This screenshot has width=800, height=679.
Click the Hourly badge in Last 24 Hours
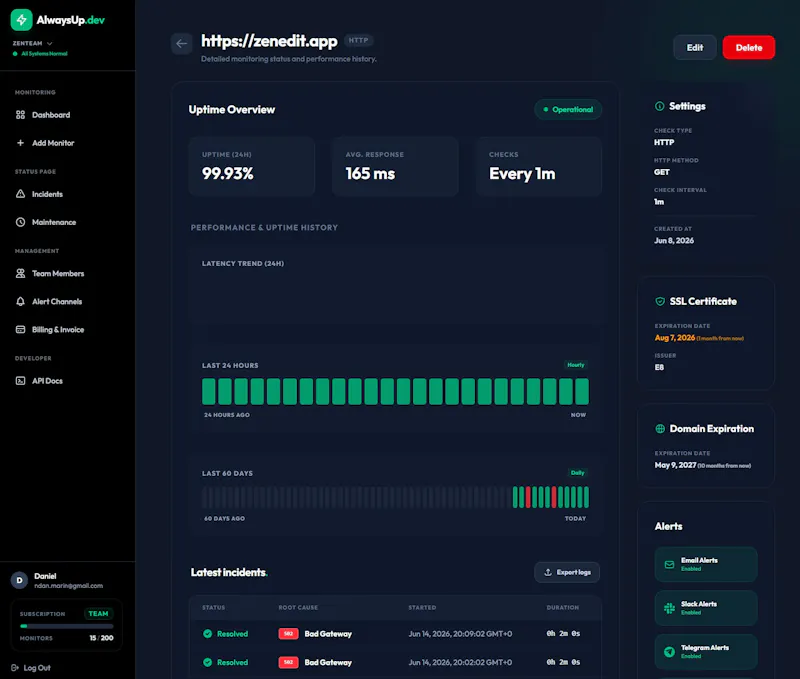[x=576, y=365]
